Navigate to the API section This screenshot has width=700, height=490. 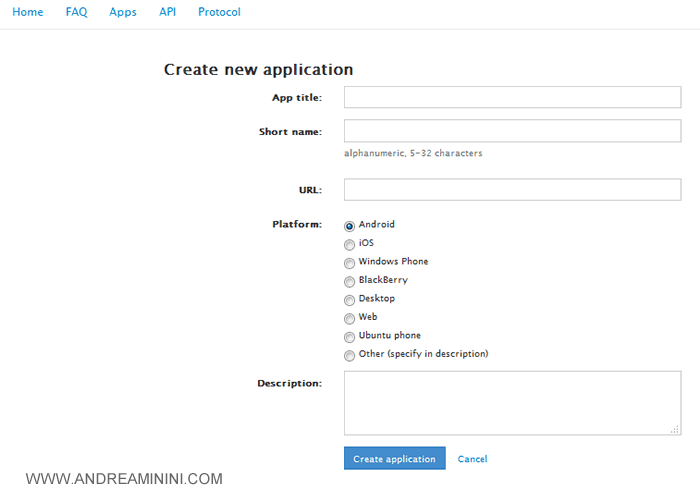[x=167, y=12]
